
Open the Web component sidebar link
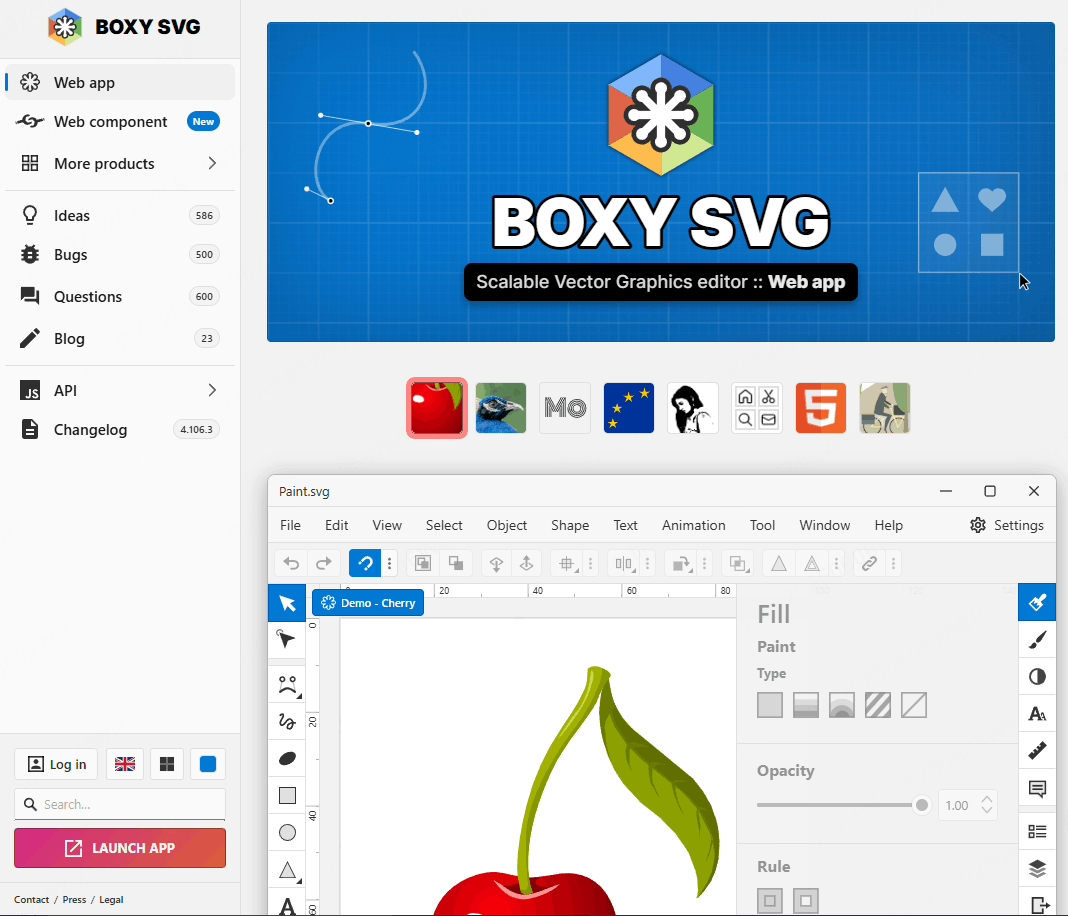pos(120,122)
